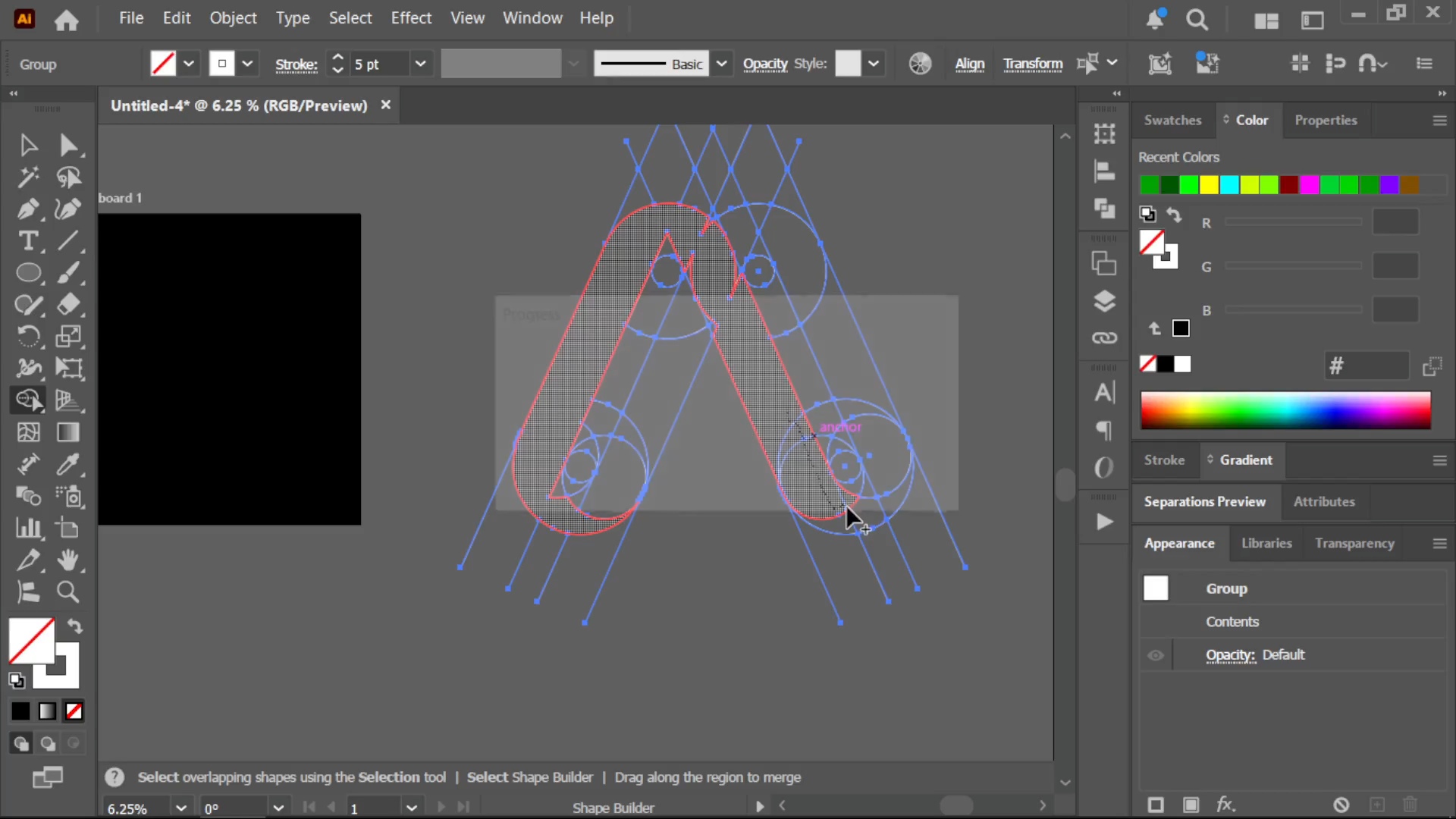This screenshot has height=819, width=1456.
Task: Select the Direct Selection tool
Action: 68,145
